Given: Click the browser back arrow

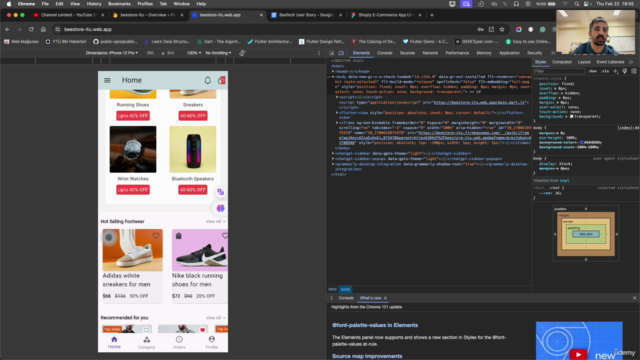Looking at the screenshot, I should tap(7, 29).
